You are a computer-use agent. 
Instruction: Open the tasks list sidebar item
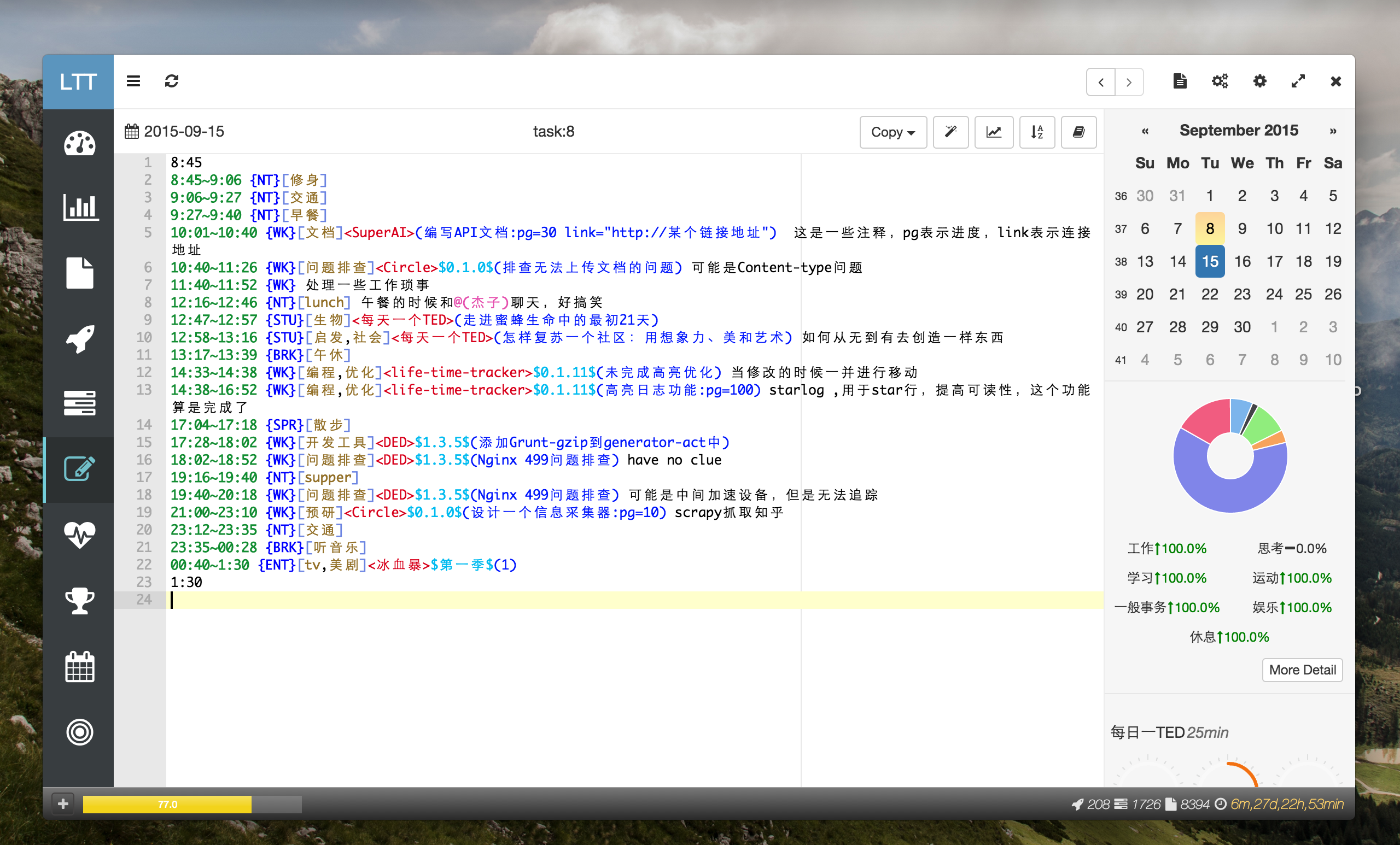(x=79, y=403)
